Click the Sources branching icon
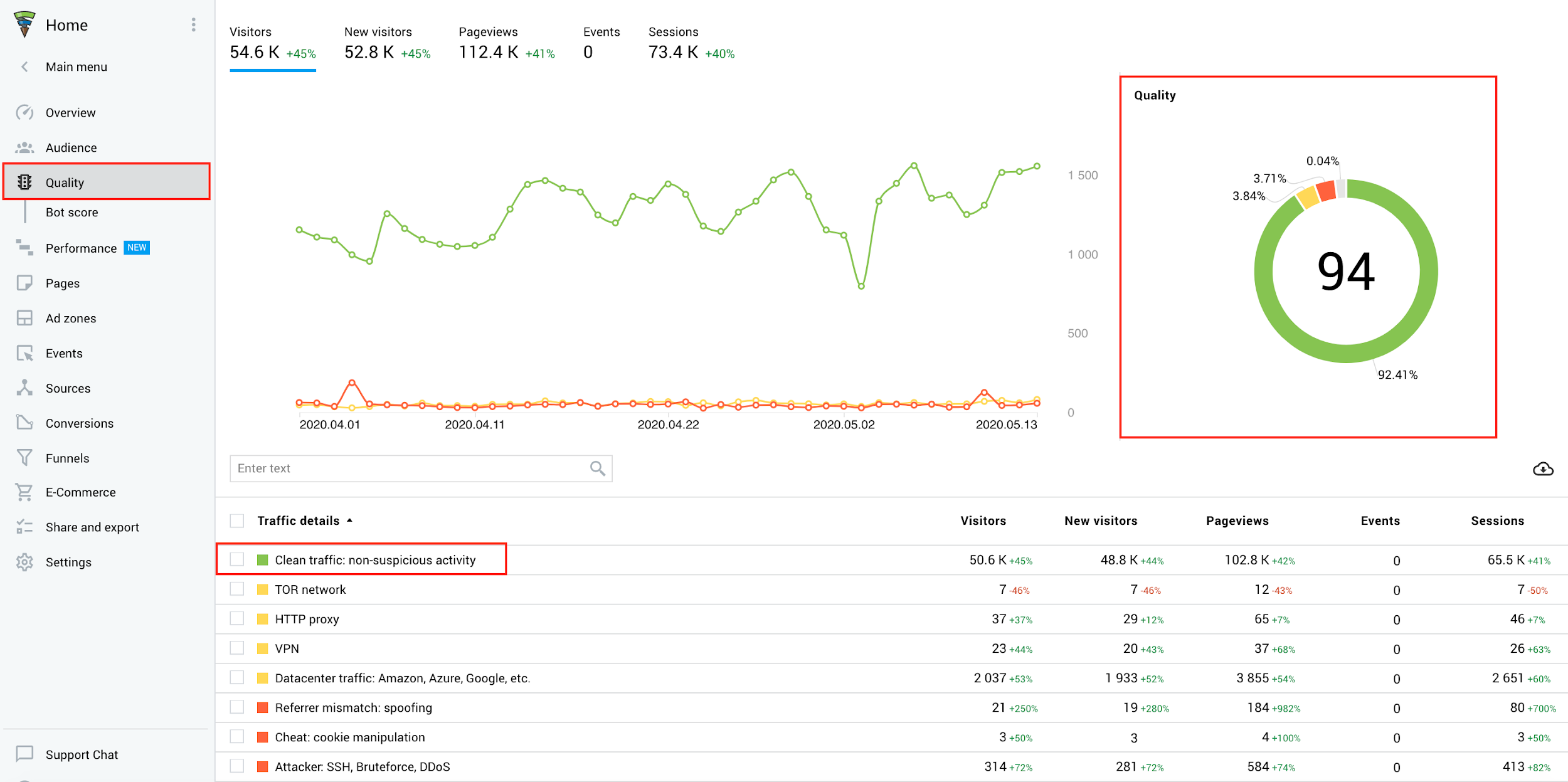This screenshot has height=782, width=1568. point(24,388)
